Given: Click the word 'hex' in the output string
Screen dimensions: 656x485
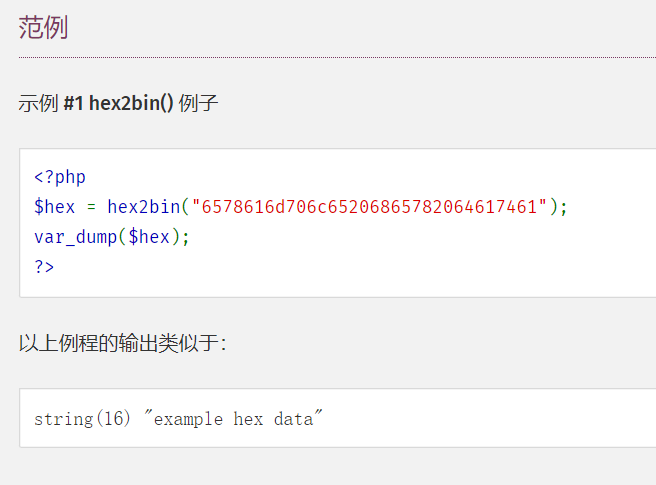Looking at the screenshot, I should (248, 419).
